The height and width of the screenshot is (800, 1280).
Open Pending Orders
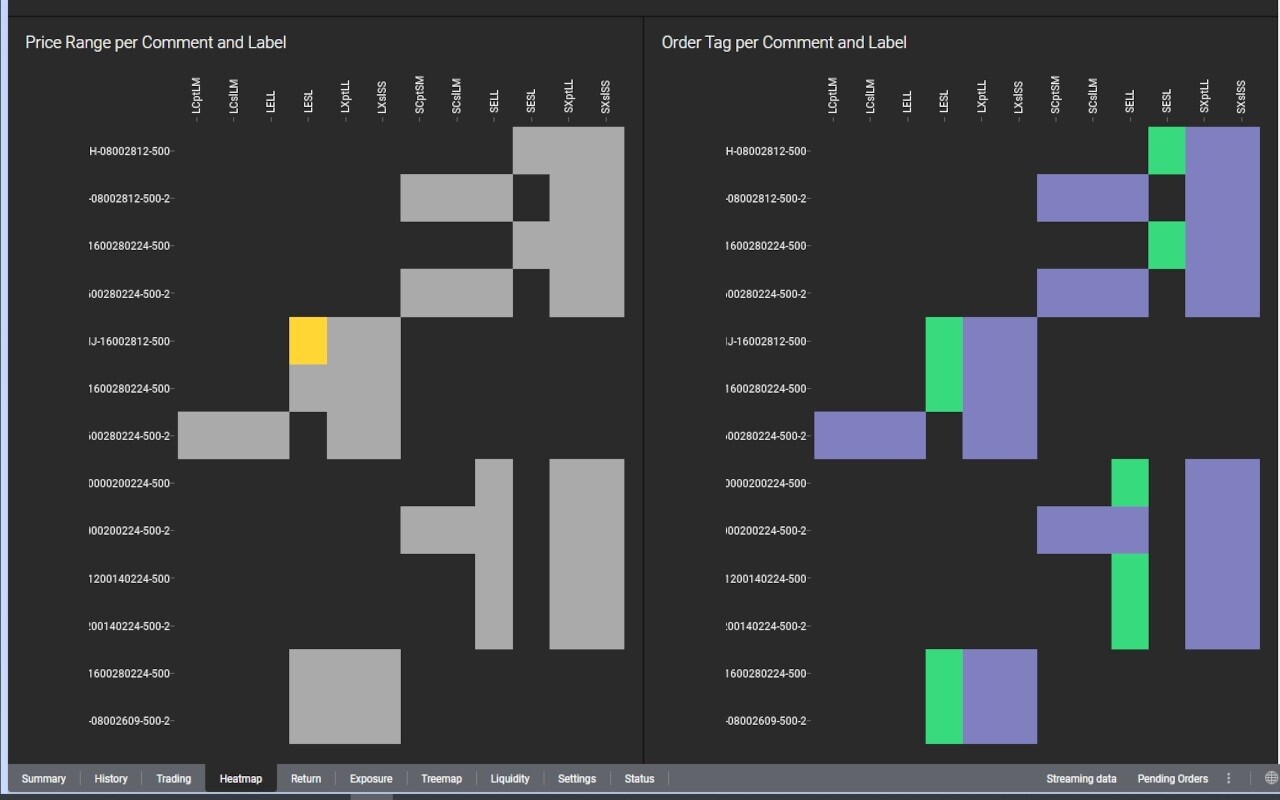[x=1172, y=778]
